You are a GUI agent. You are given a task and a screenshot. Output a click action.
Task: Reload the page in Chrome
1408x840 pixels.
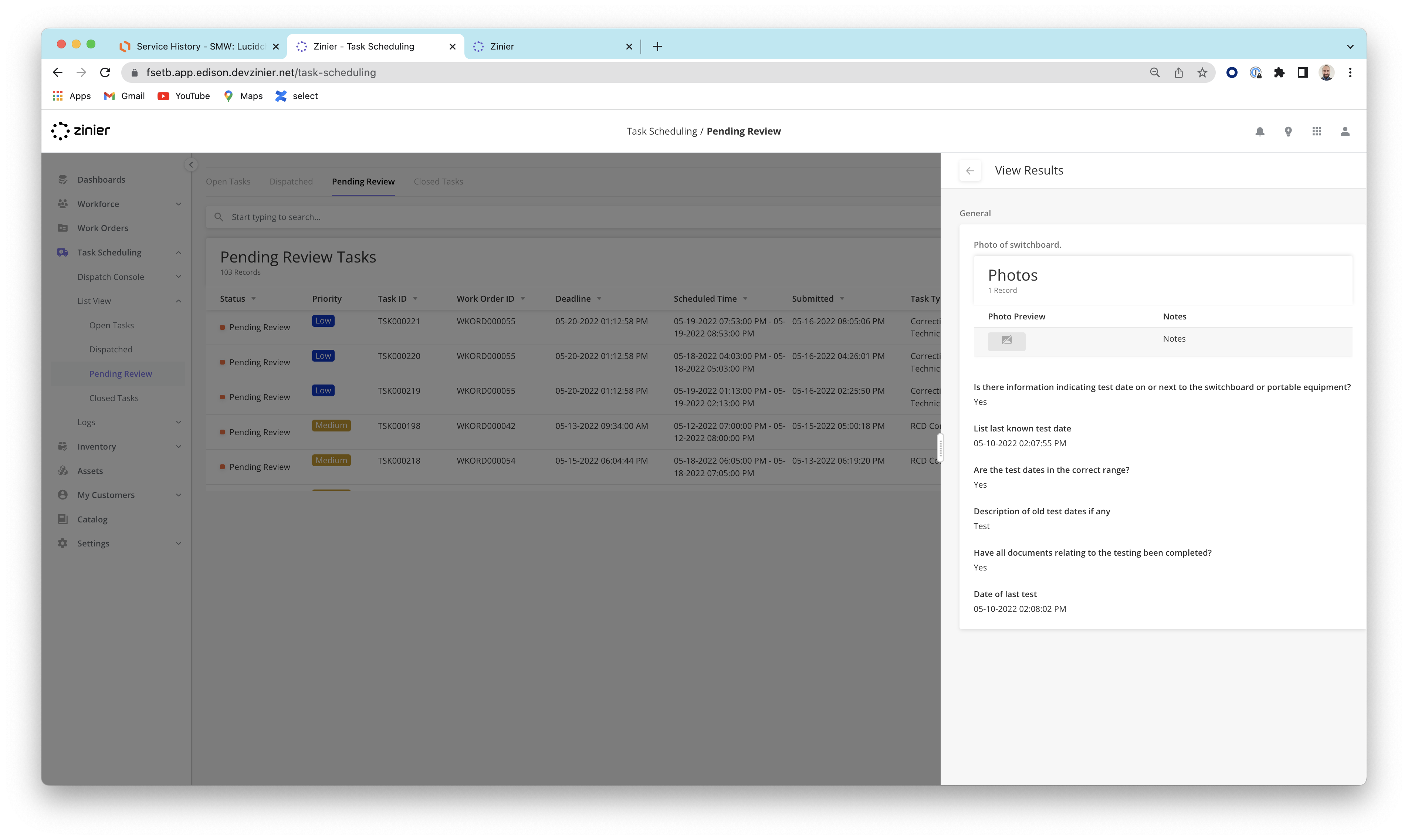[105, 72]
